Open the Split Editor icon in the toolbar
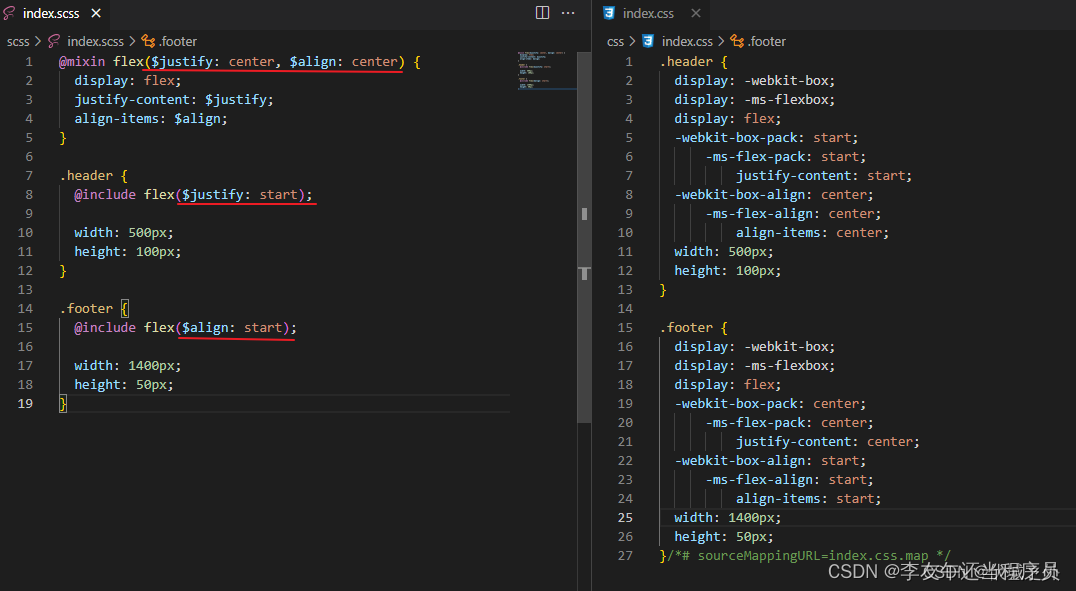 (541, 13)
